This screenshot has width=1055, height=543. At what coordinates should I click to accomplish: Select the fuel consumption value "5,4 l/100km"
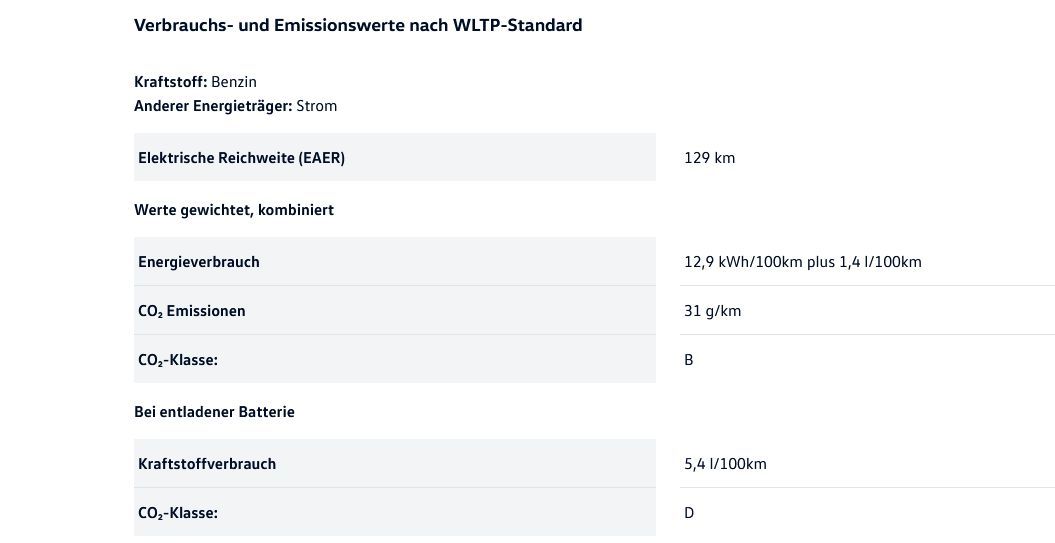click(x=726, y=464)
